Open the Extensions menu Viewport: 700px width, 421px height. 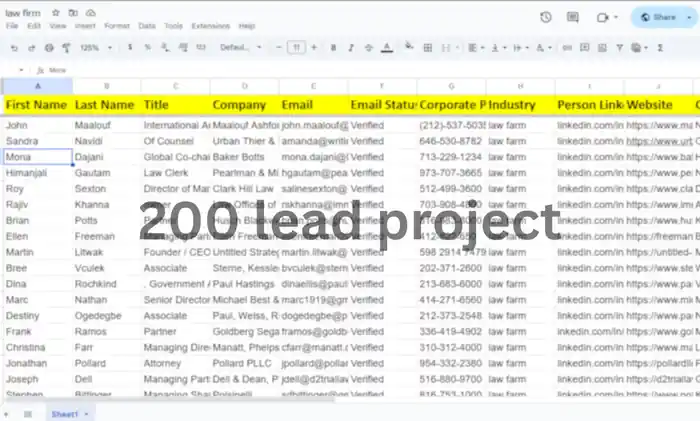pos(211,26)
